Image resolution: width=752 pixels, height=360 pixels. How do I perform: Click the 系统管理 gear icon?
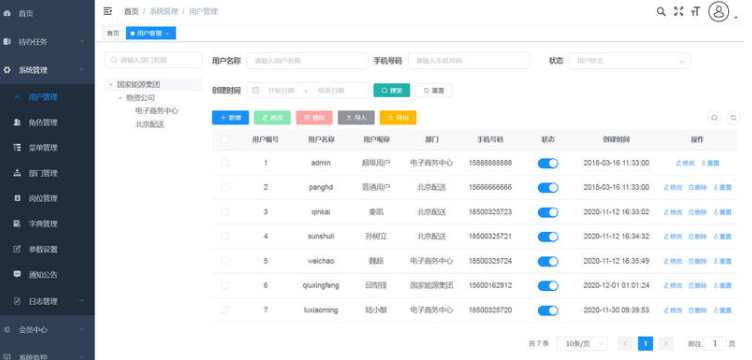coord(7,70)
